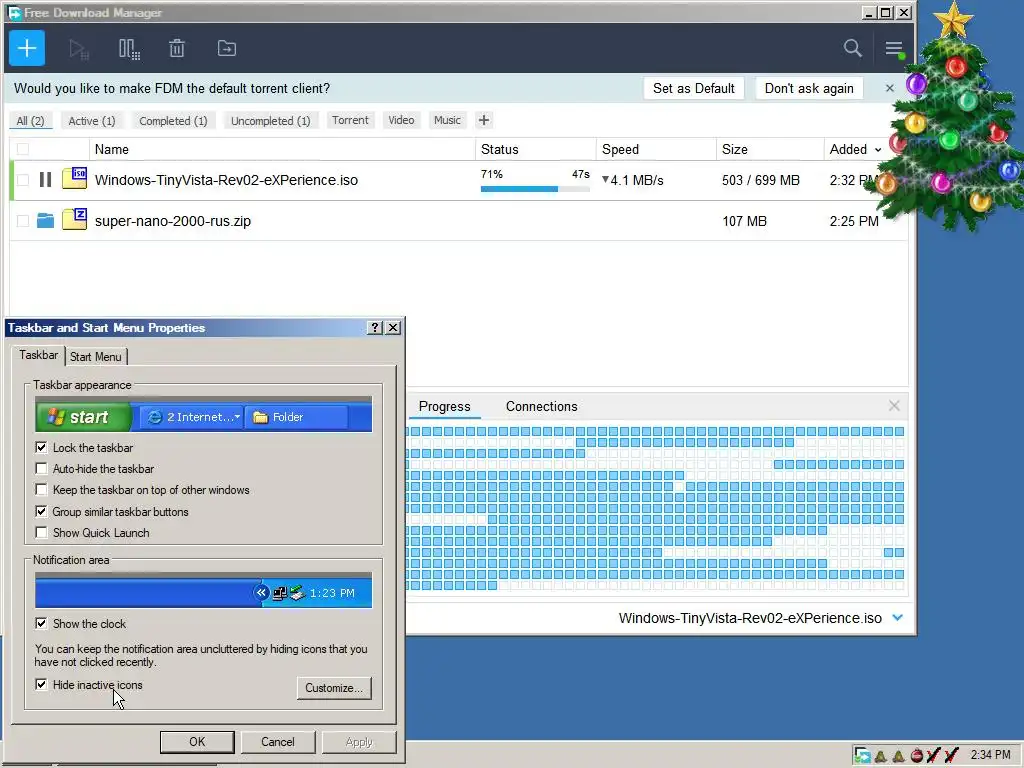The image size is (1024, 768).
Task: Click the start-all downloads toolbar icon
Action: click(x=78, y=49)
